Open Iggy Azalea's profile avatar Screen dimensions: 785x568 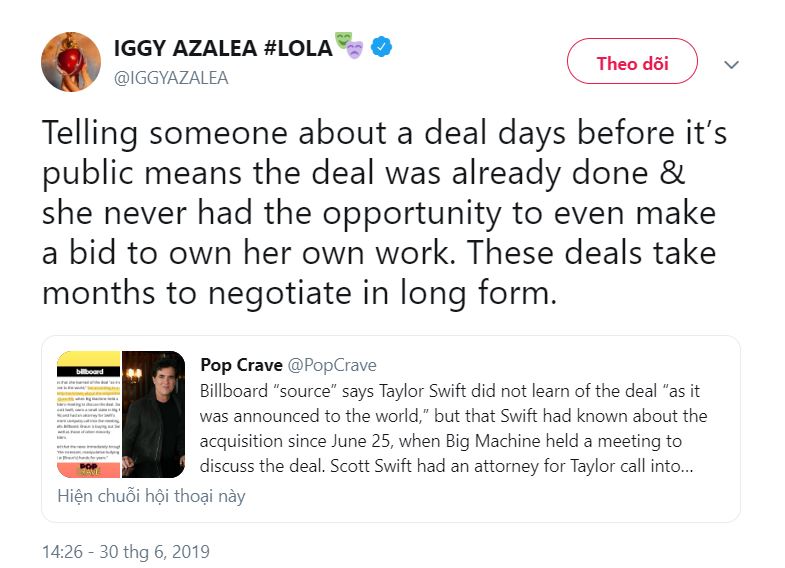(70, 62)
